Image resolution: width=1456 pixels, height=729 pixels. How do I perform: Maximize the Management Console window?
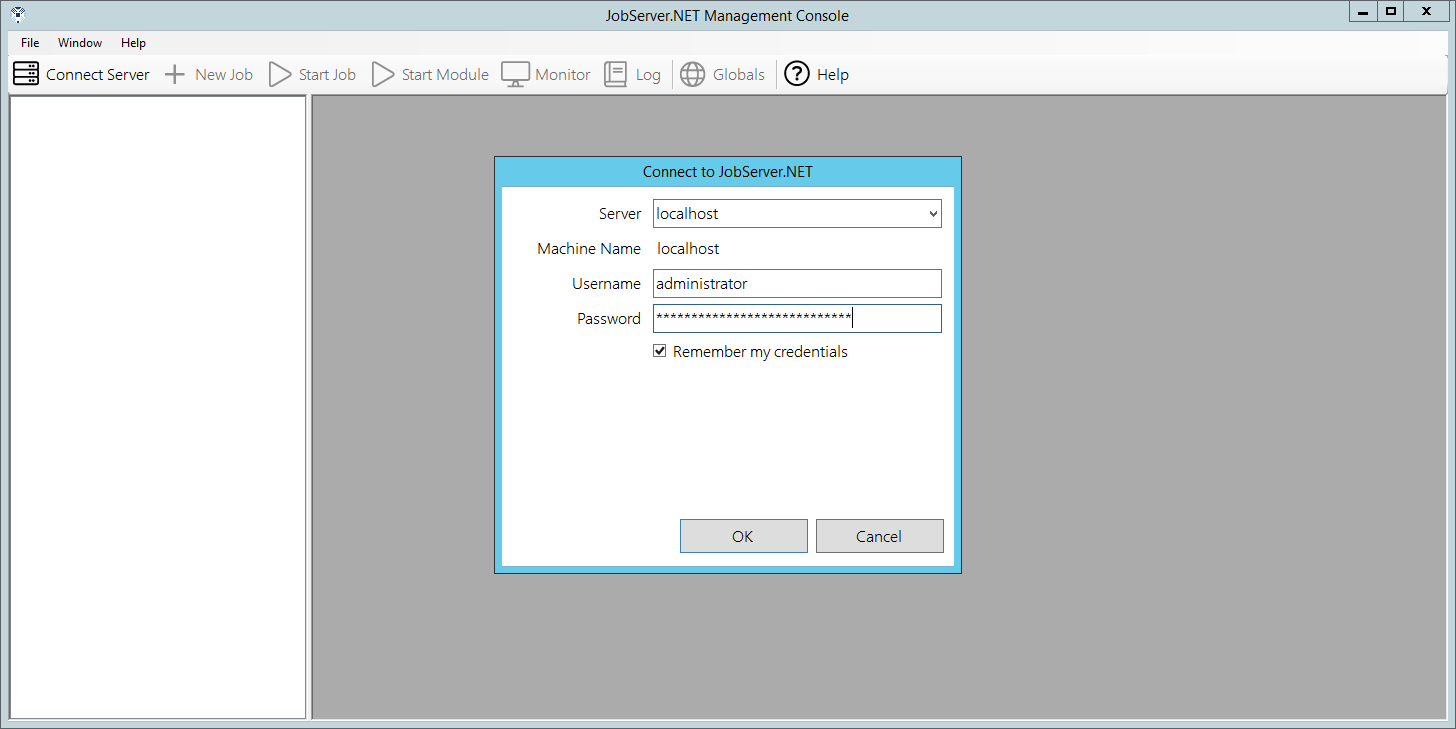point(1390,11)
